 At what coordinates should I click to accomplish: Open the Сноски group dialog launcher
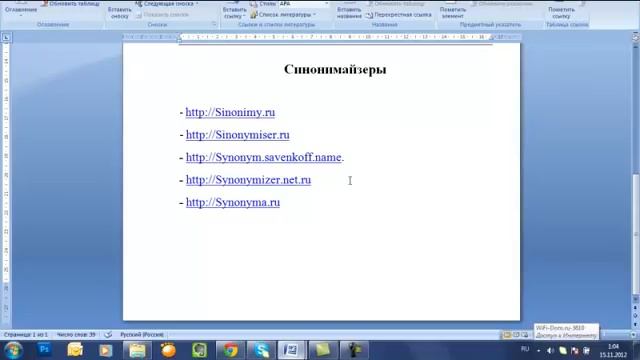(214, 24)
